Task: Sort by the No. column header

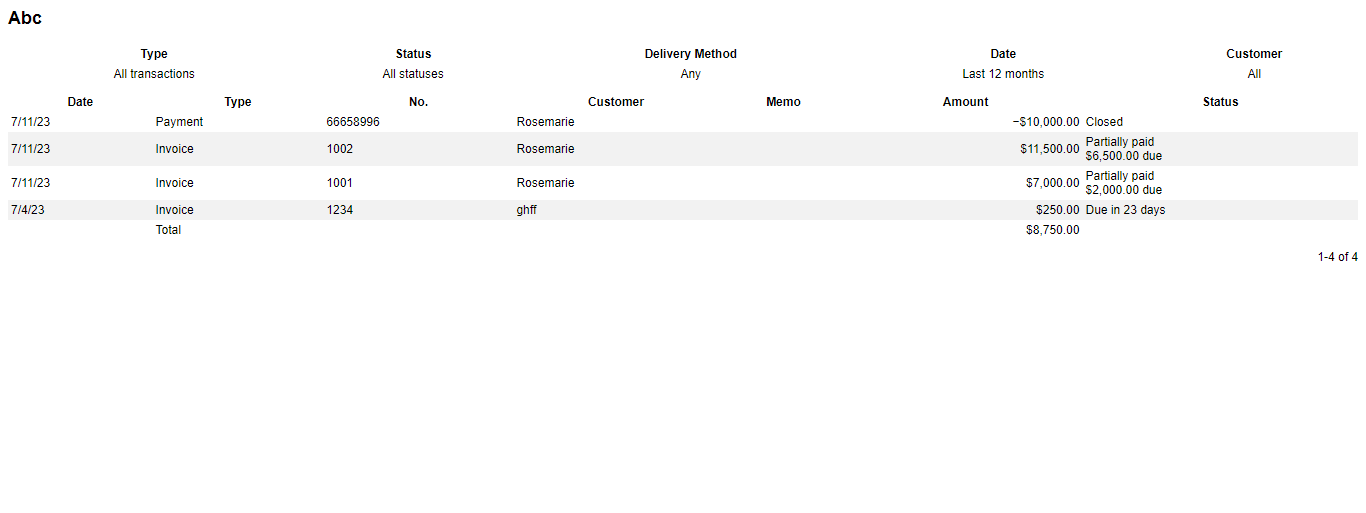Action: coord(418,102)
